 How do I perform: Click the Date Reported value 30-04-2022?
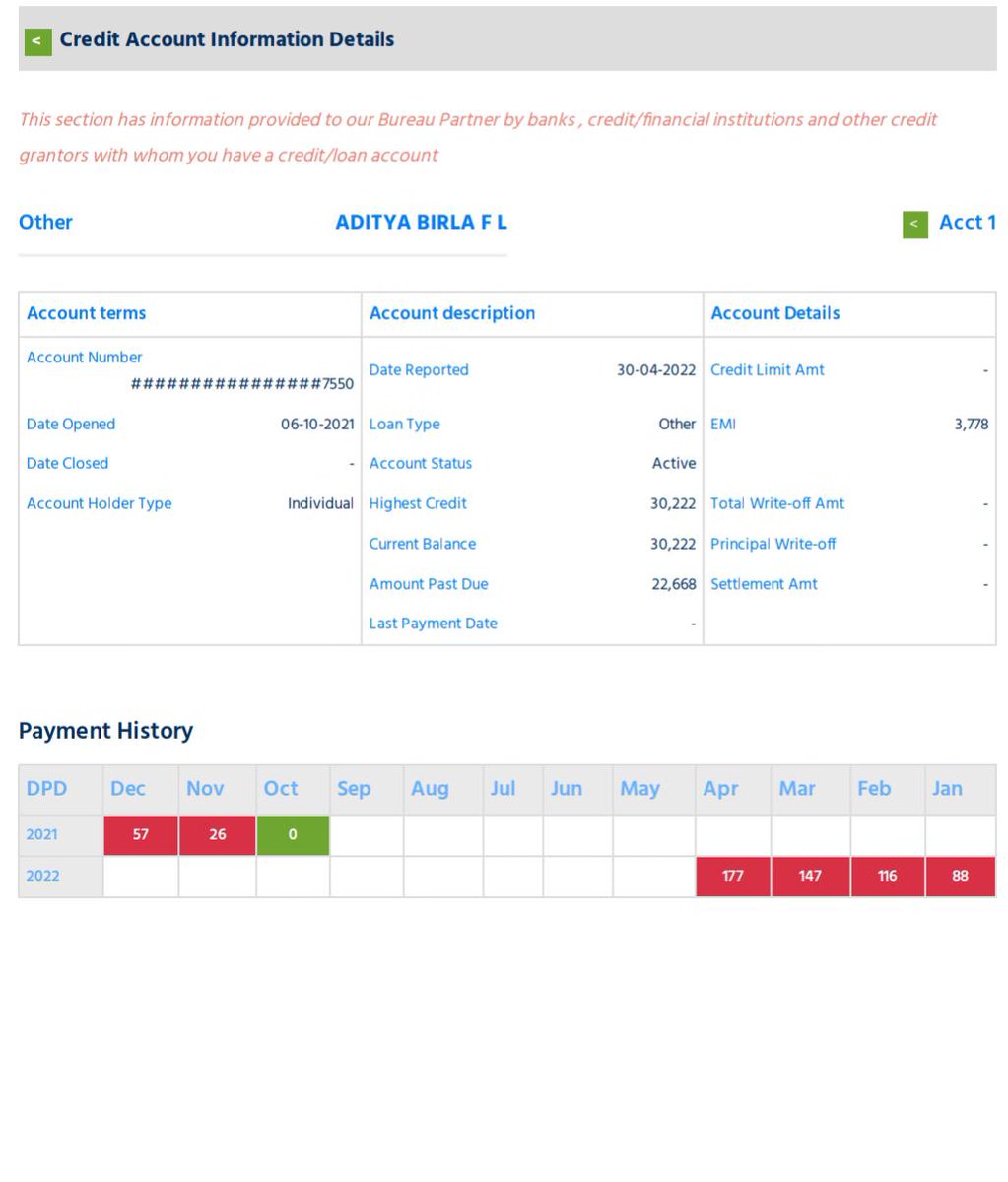point(656,370)
